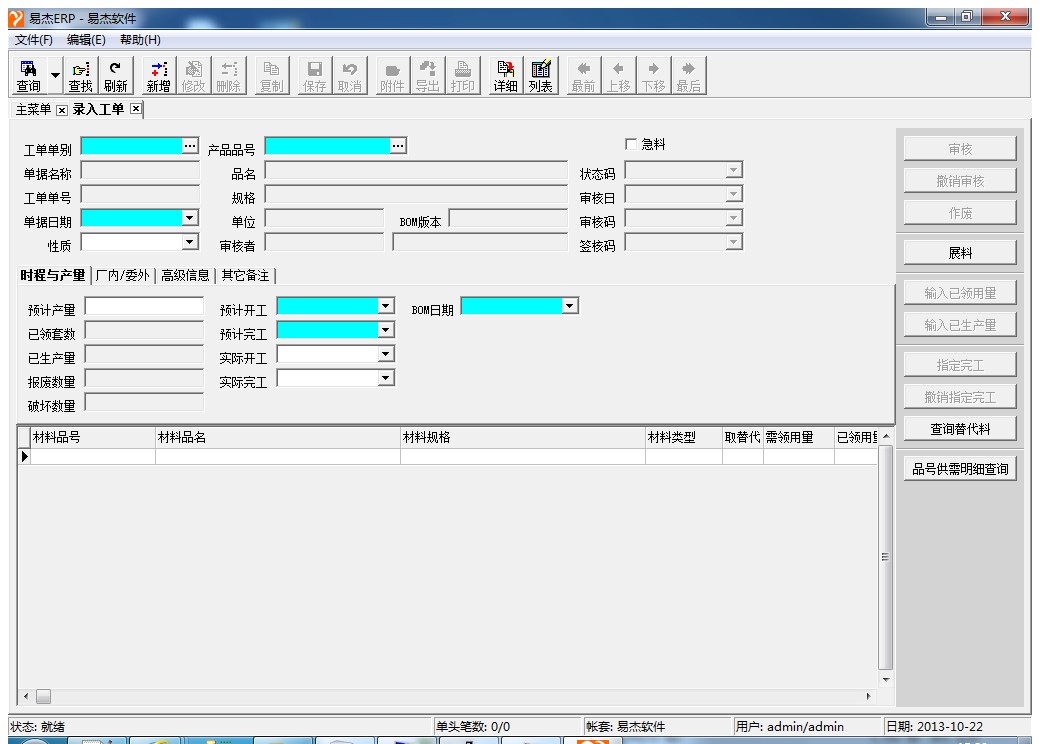Click the 品号供需明细查询 button
Screen dimensions: 1040x744
(x=960, y=468)
